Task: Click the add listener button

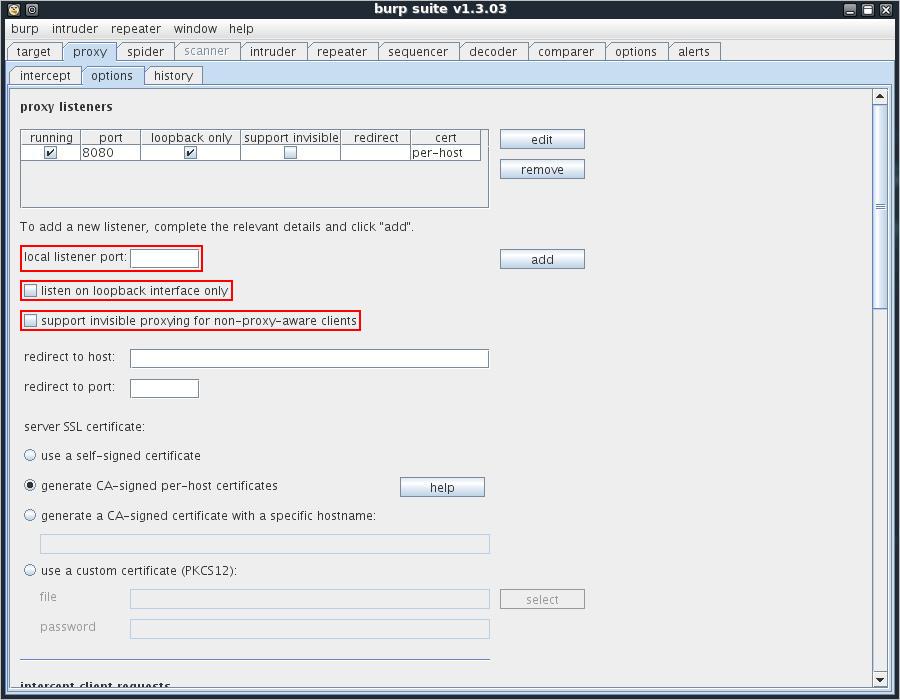Action: [542, 259]
